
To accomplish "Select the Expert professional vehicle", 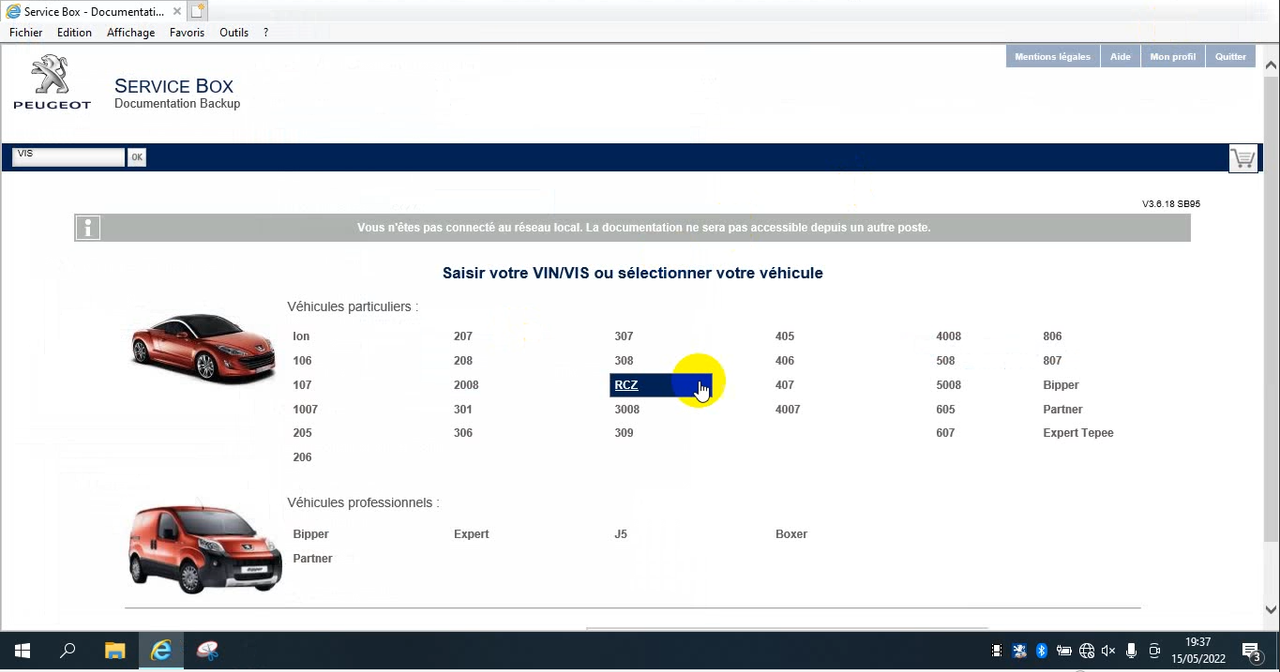I will (471, 534).
